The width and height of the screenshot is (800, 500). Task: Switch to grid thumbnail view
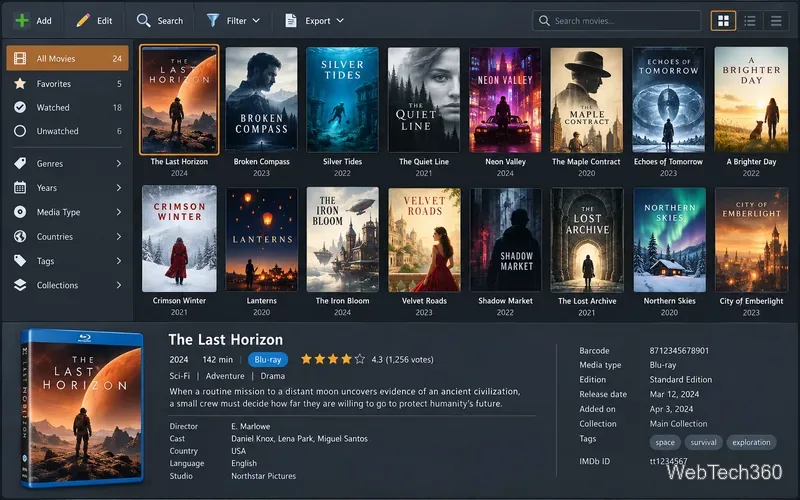723,21
